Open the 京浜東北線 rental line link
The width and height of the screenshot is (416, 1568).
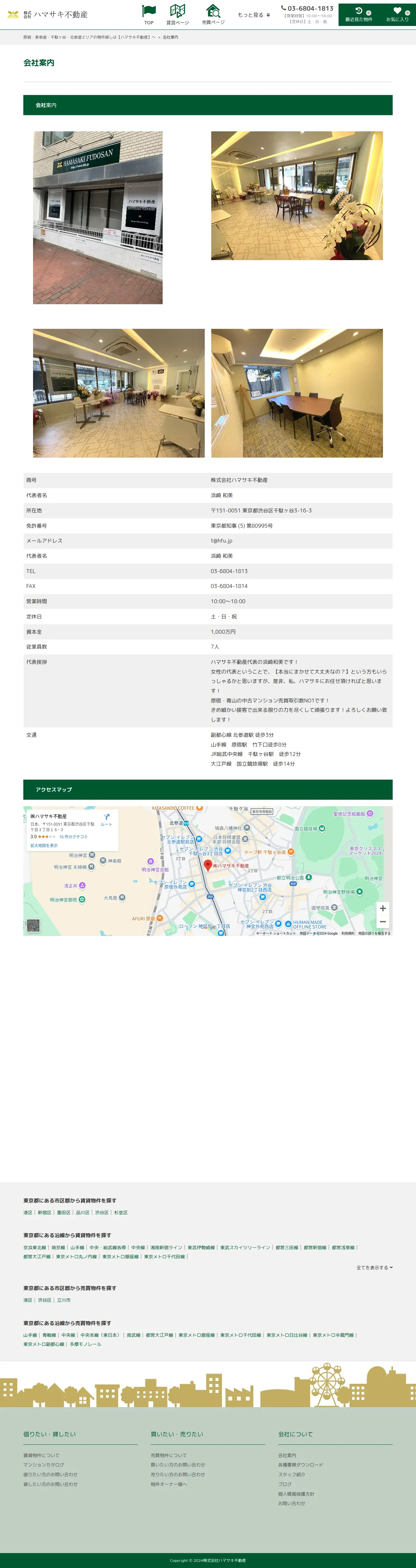(35, 1247)
